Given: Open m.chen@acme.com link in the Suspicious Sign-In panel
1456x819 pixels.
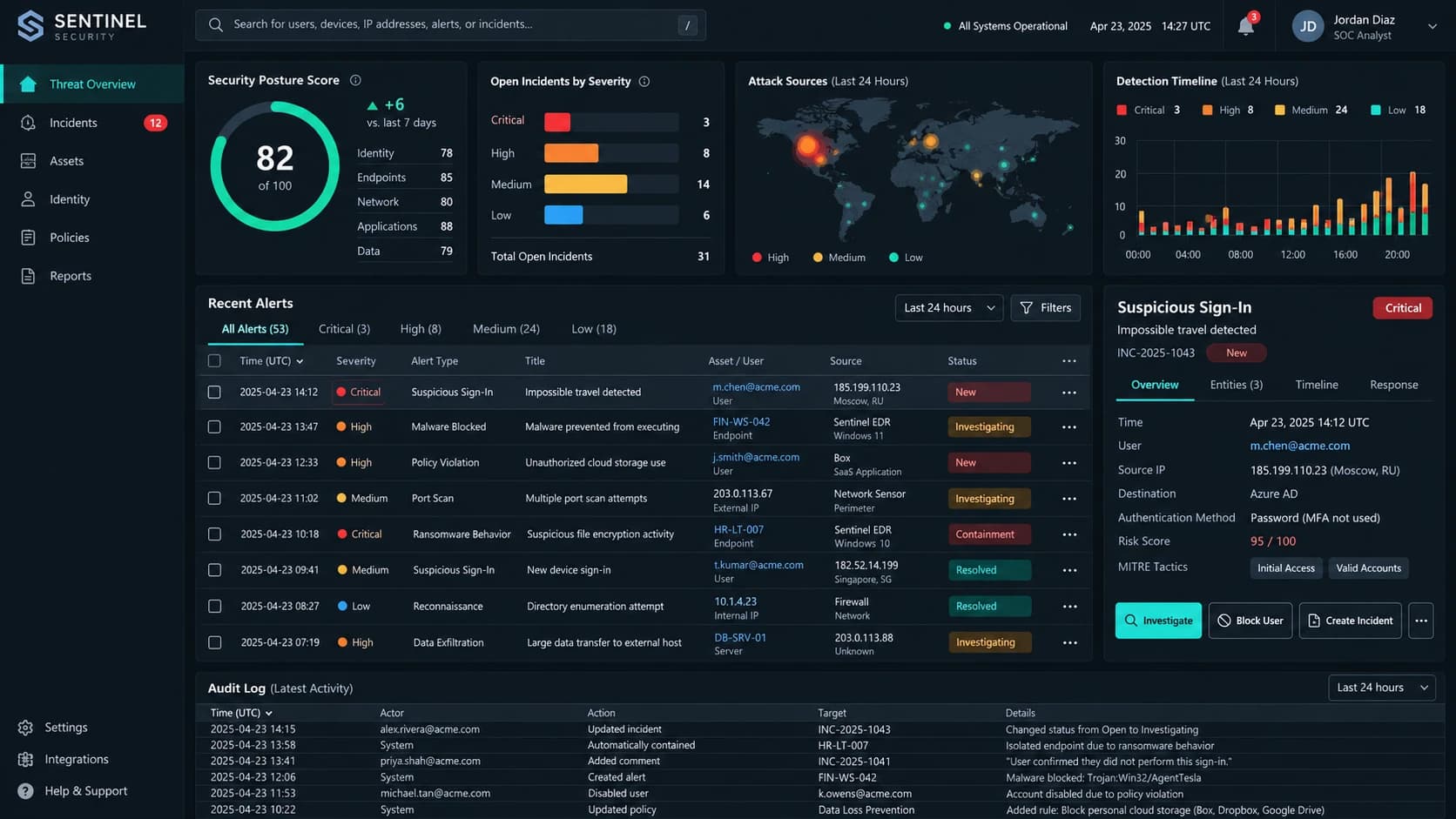Looking at the screenshot, I should point(1300,446).
